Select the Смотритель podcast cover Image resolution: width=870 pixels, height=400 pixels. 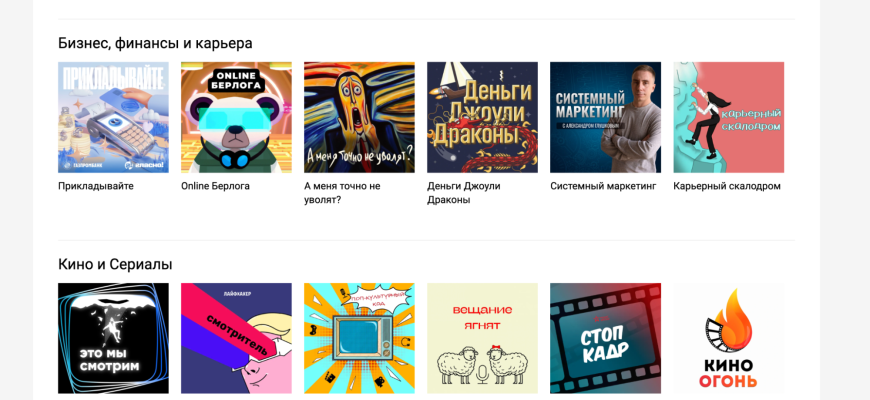point(236,338)
